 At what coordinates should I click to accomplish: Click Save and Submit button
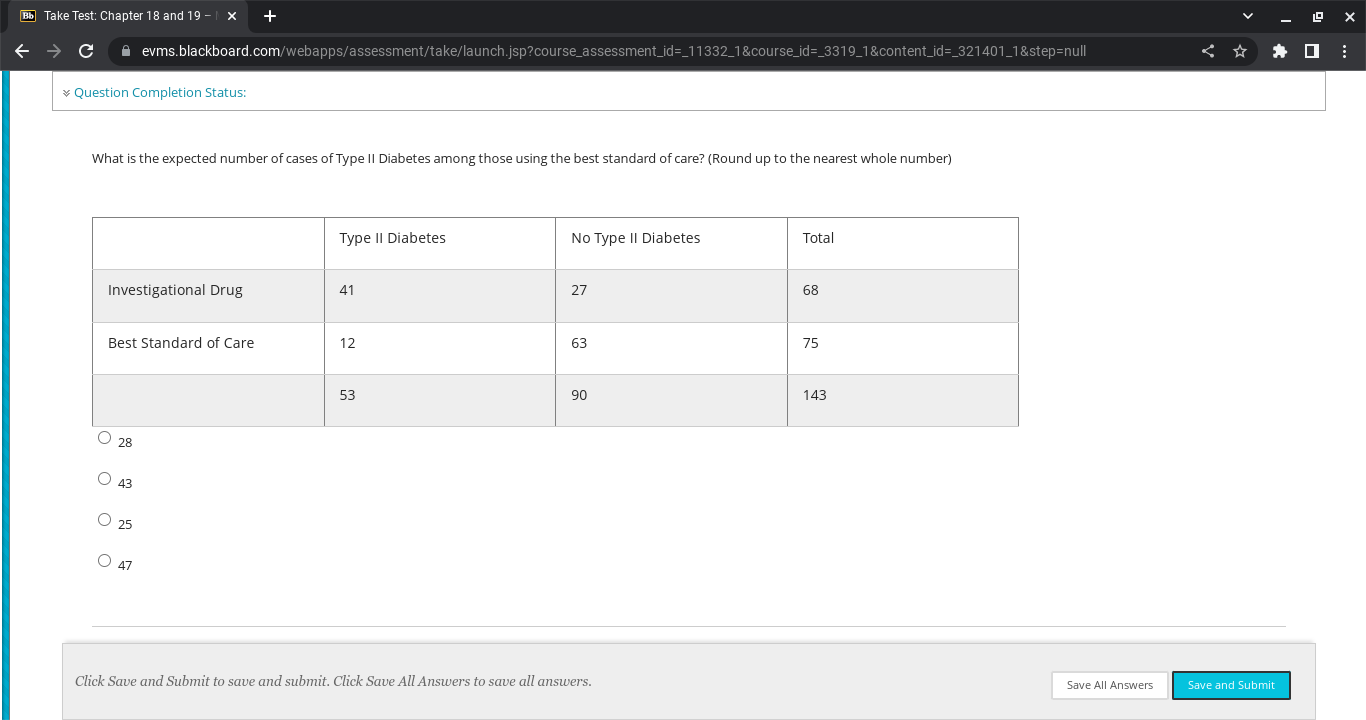[1231, 685]
